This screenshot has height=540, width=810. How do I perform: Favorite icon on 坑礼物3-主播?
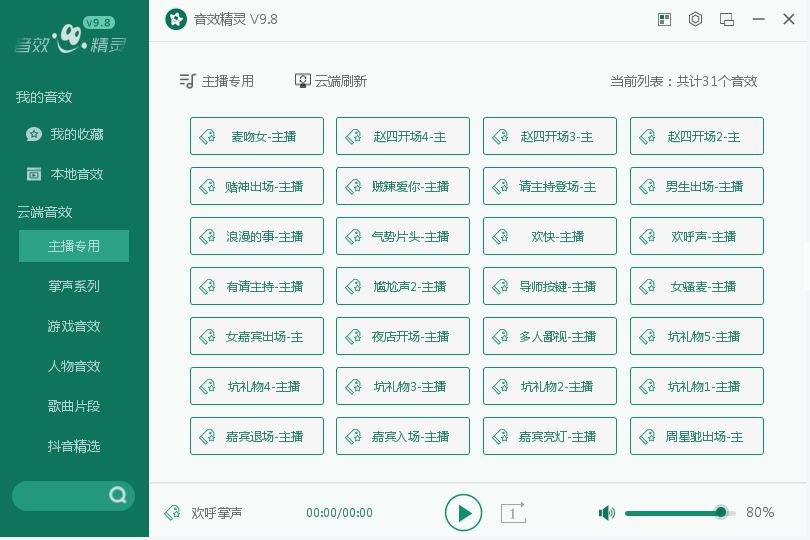(353, 387)
